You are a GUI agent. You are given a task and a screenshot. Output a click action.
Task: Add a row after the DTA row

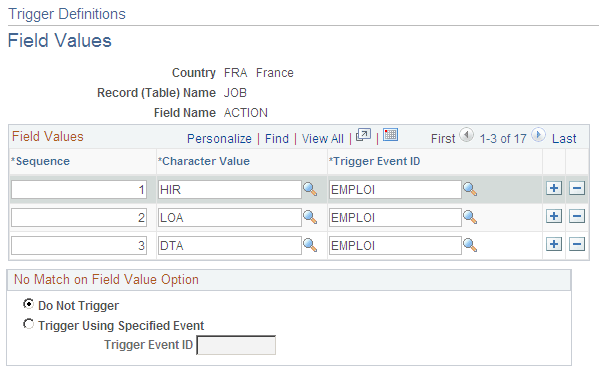click(x=554, y=244)
